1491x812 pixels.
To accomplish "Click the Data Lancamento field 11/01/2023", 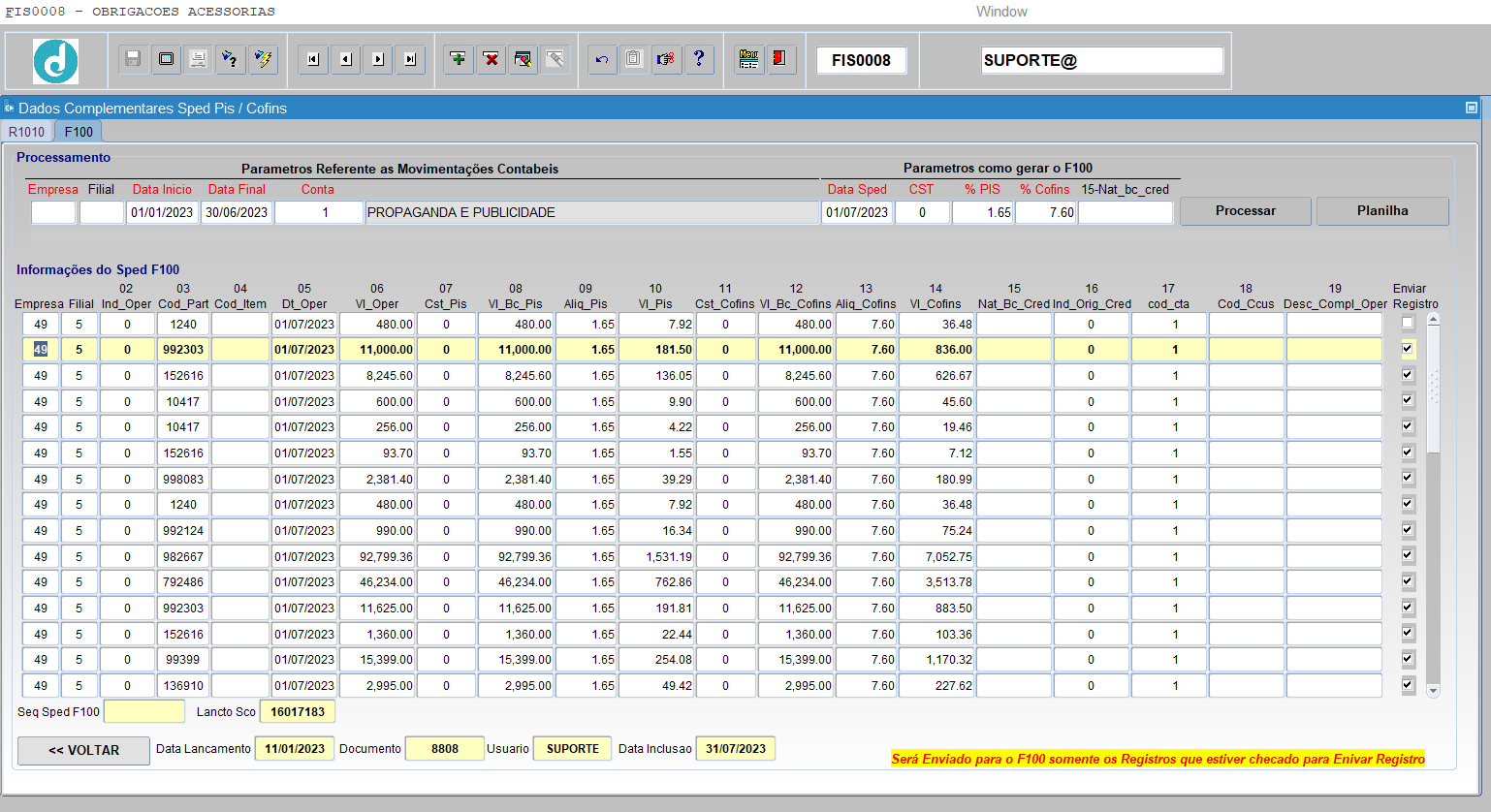I will (295, 749).
